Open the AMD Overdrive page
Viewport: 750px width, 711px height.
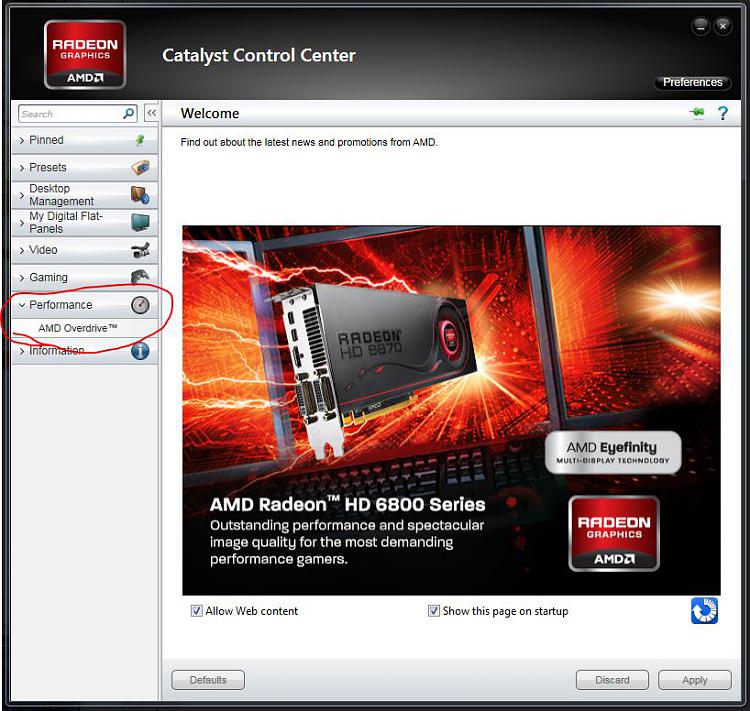tap(77, 328)
